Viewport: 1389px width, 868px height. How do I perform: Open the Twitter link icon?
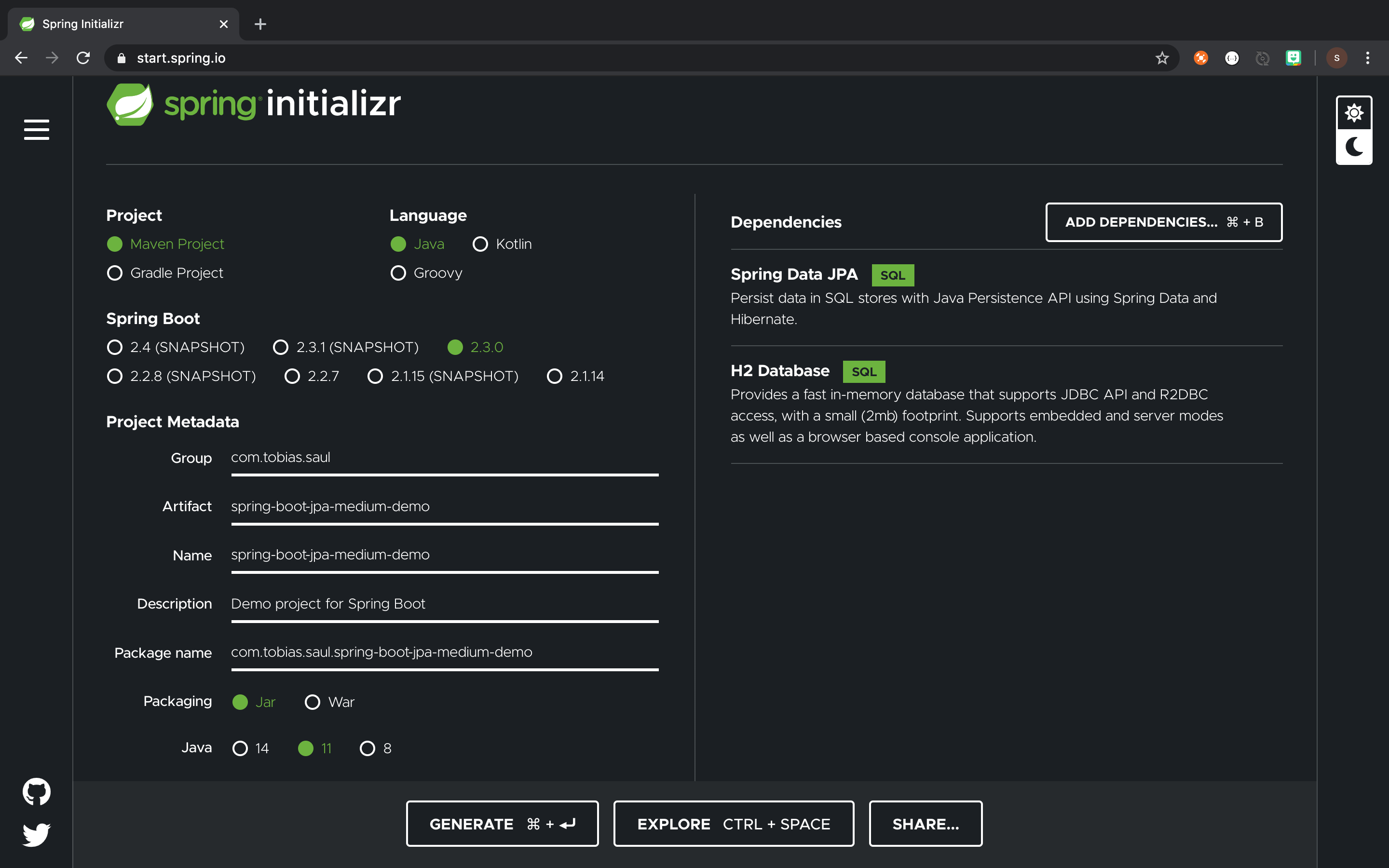tap(36, 835)
